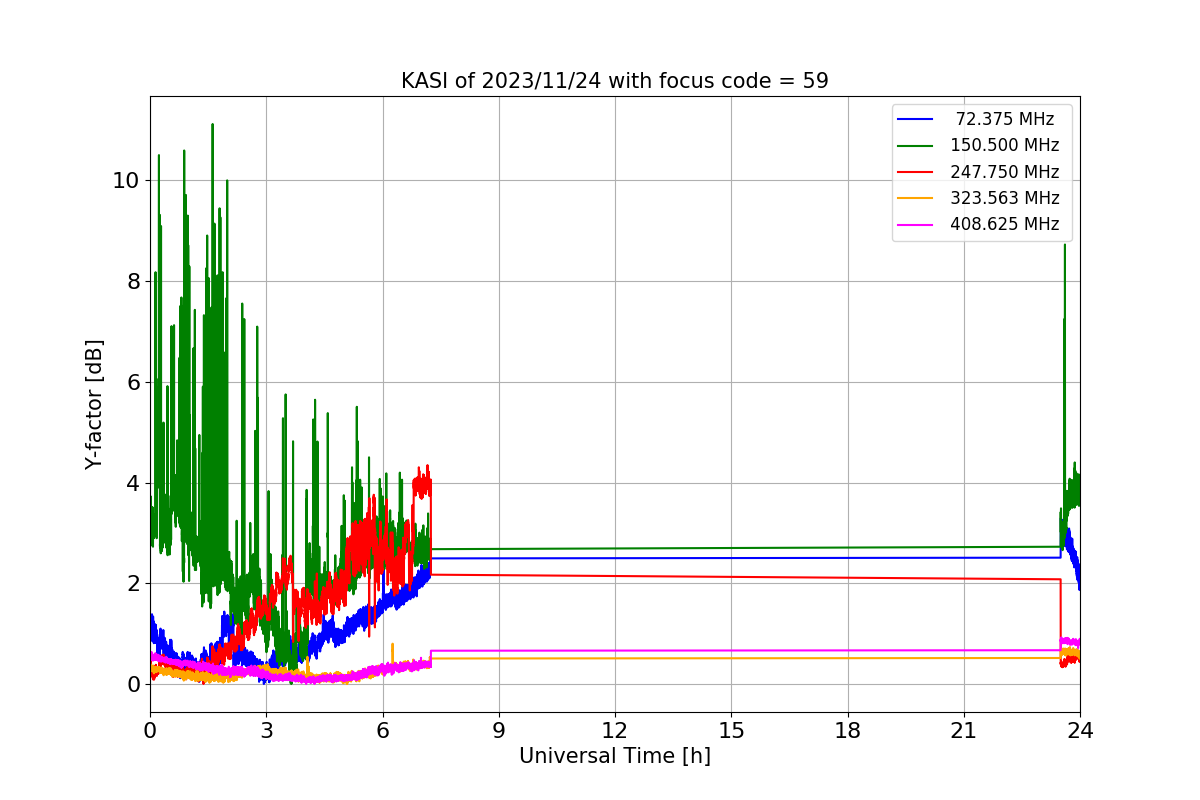Click x-axis tick label '21'
The image size is (1200, 800).
tap(964, 731)
